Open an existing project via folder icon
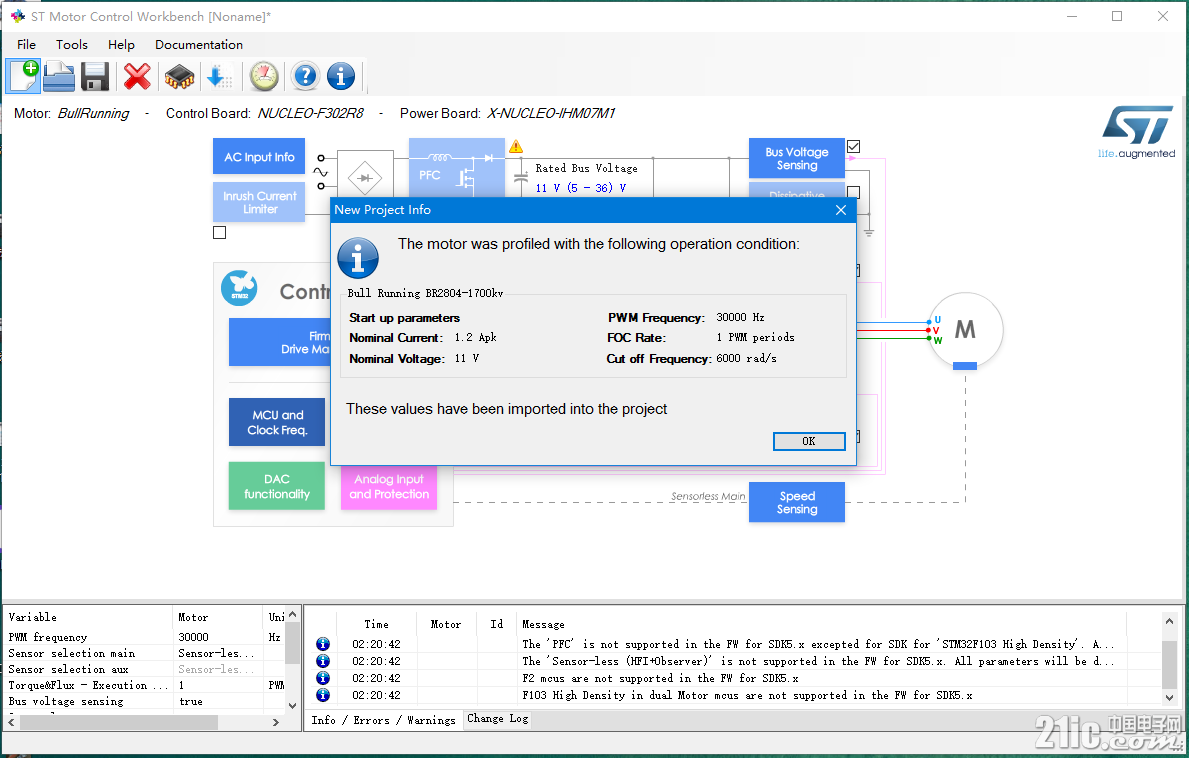Screen dimensions: 1189x758 [x=59, y=77]
